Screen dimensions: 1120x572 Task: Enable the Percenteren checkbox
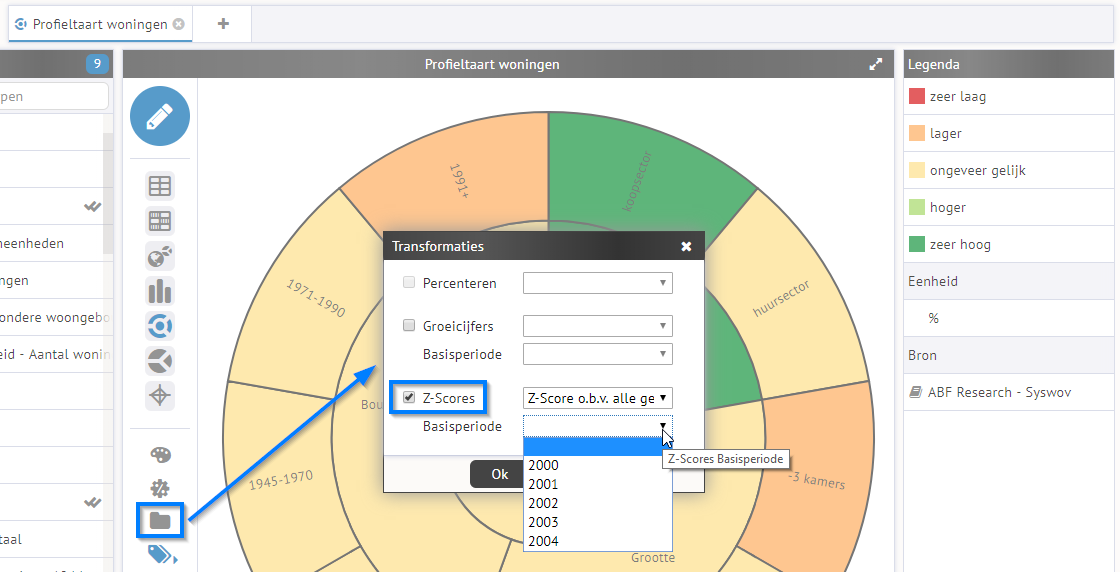click(x=409, y=283)
